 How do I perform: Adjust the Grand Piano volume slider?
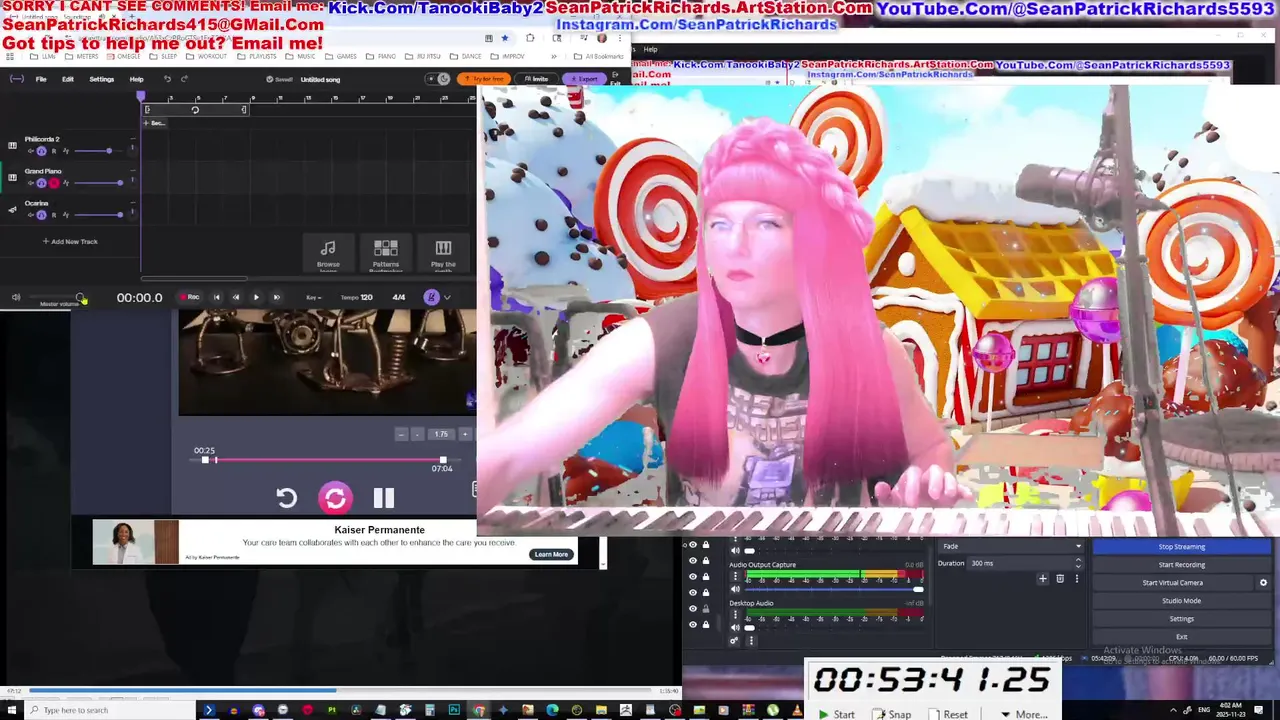(x=99, y=183)
